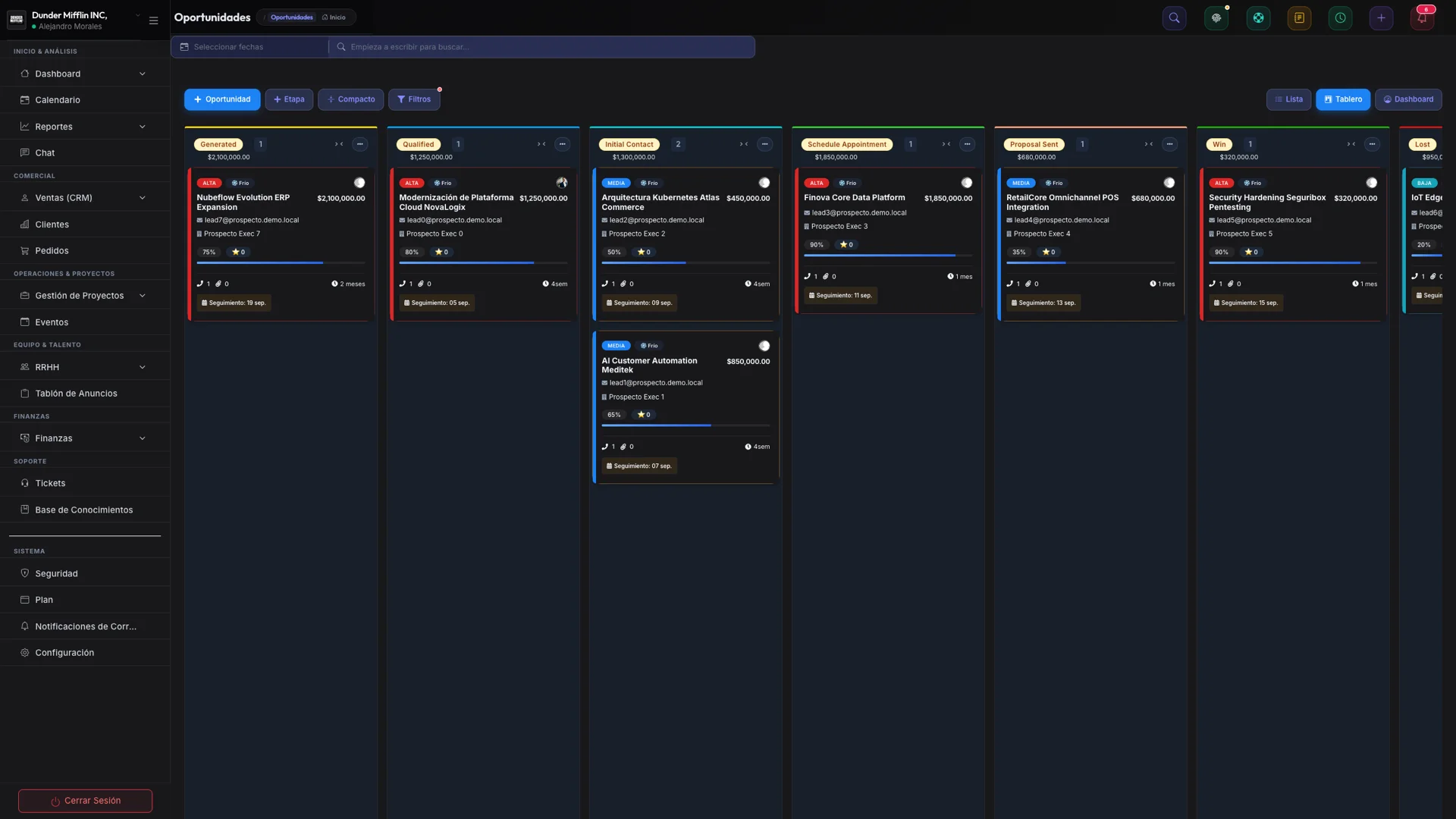1456x819 pixels.
Task: Expand the Reportes sidebar submenu
Action: tap(143, 127)
